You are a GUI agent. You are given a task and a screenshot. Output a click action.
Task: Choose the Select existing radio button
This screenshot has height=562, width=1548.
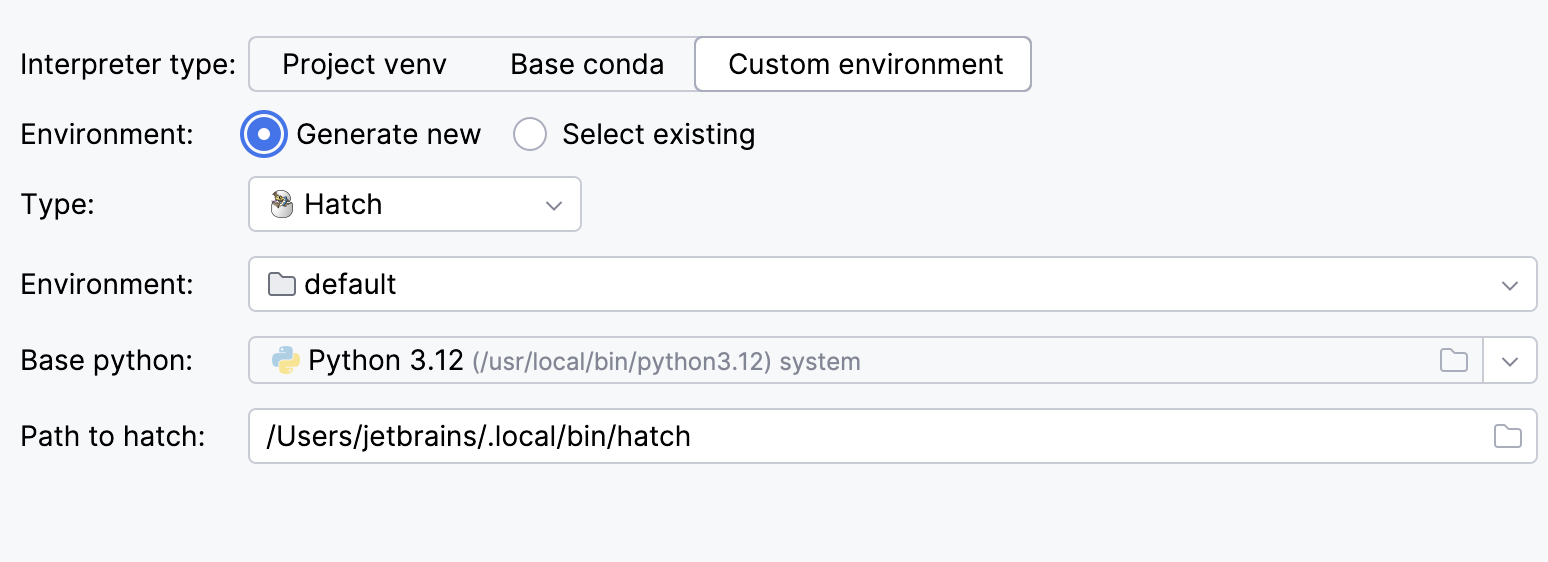click(x=530, y=134)
